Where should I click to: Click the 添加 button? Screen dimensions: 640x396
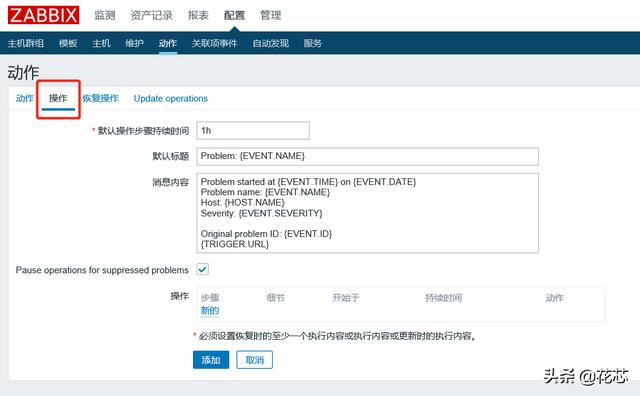click(211, 360)
